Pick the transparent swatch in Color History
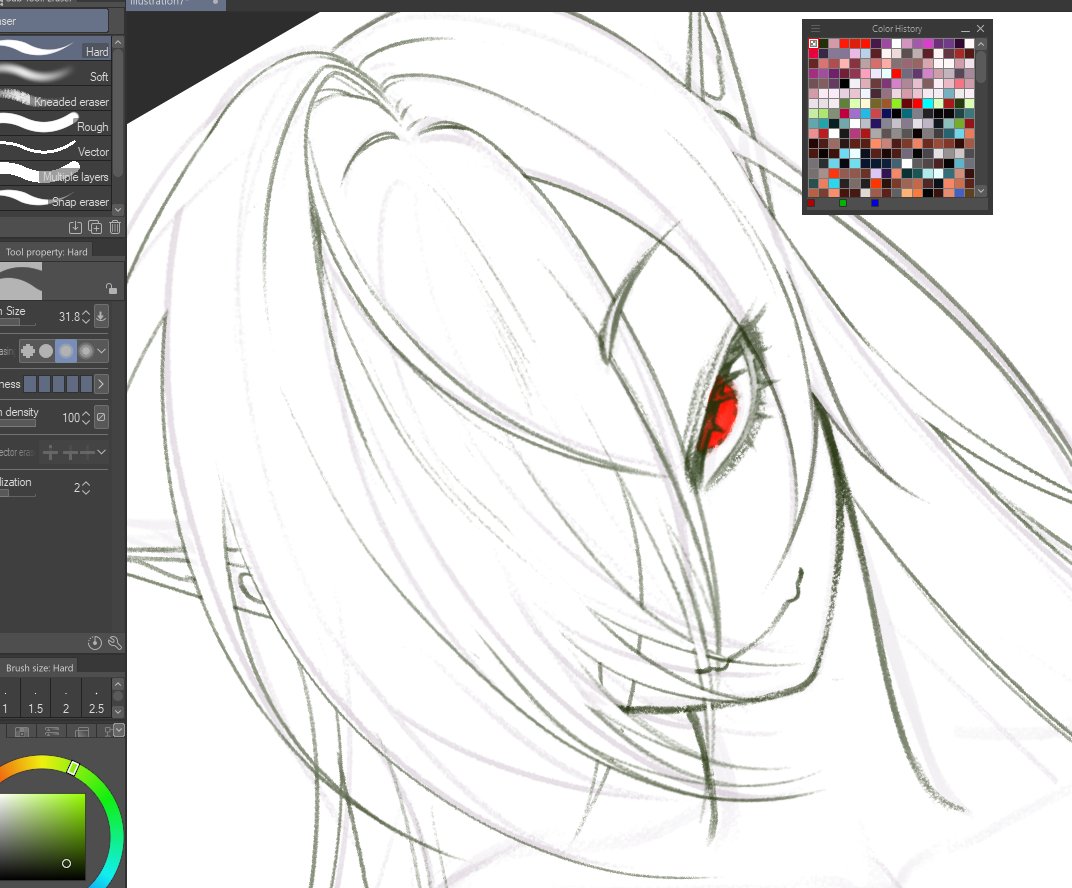The width and height of the screenshot is (1072, 888). 813,43
